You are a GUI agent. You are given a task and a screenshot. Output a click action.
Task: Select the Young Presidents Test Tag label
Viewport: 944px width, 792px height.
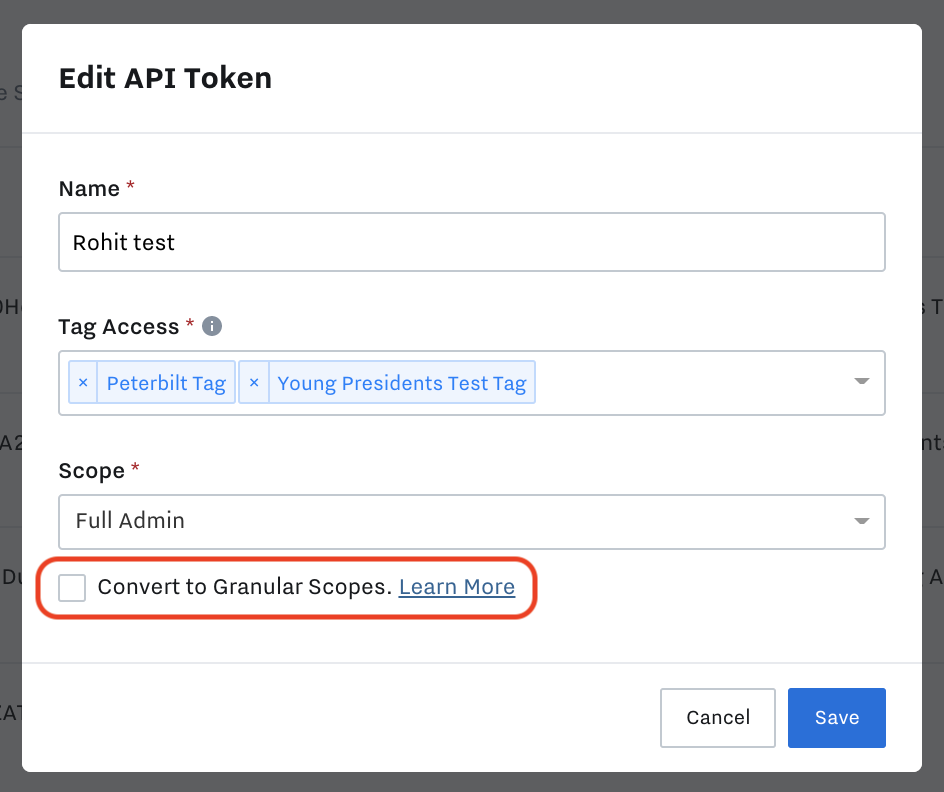pyautogui.click(x=401, y=383)
